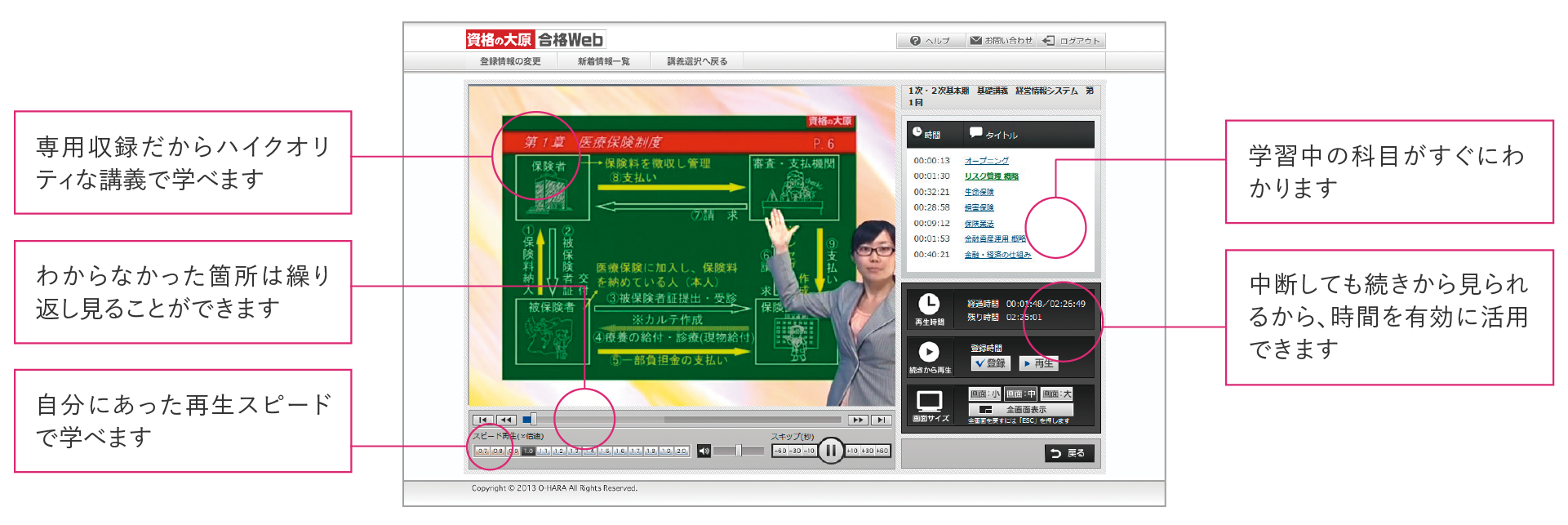Click the skip-to-end button

click(x=881, y=420)
